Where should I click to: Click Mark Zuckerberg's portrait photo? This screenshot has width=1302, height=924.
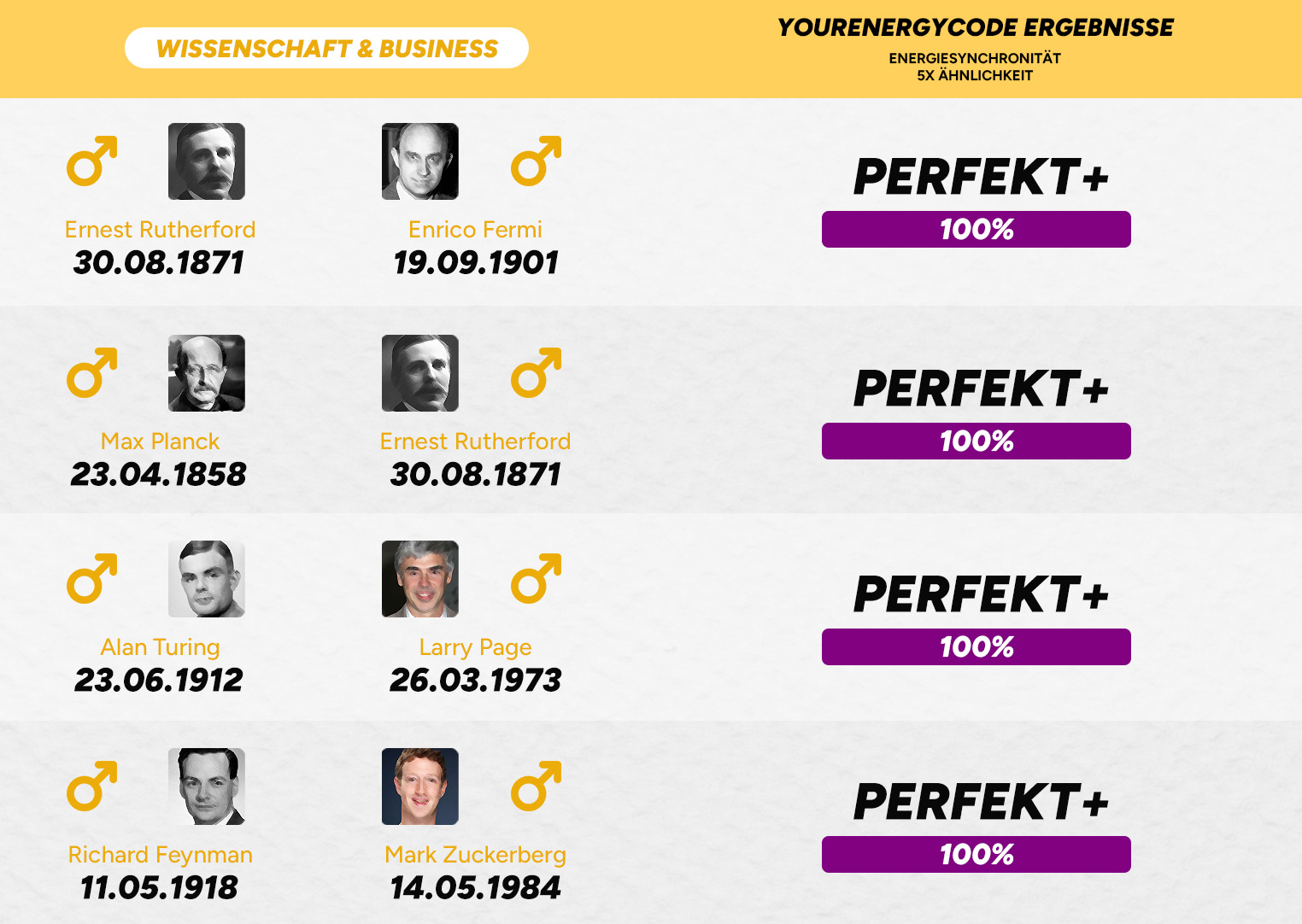click(x=419, y=787)
